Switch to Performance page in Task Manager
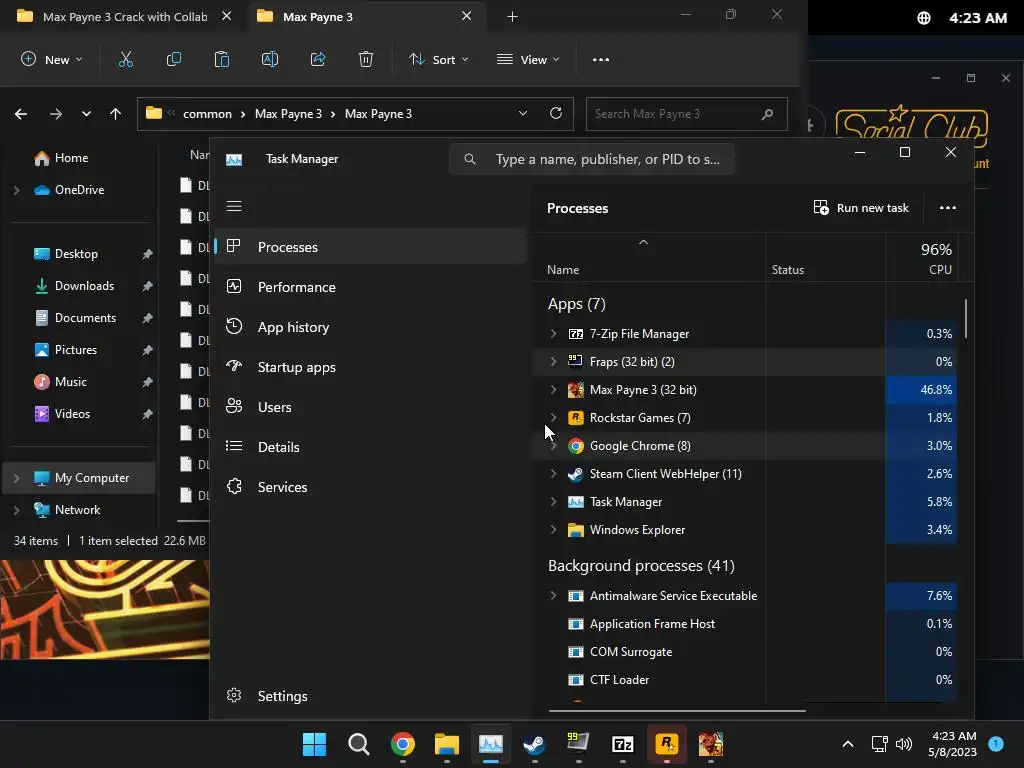This screenshot has height=768, width=1024. [x=370, y=287]
